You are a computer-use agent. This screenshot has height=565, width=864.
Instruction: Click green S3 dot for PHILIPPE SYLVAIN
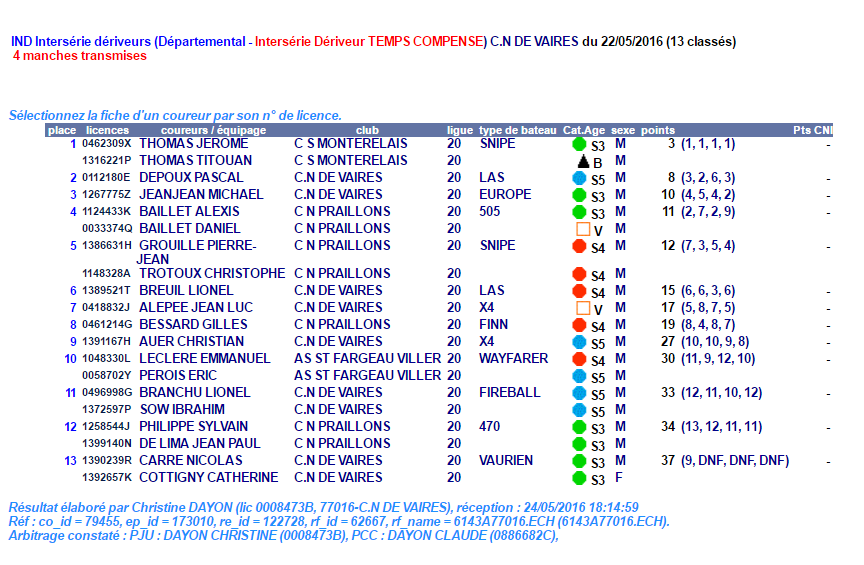point(579,427)
